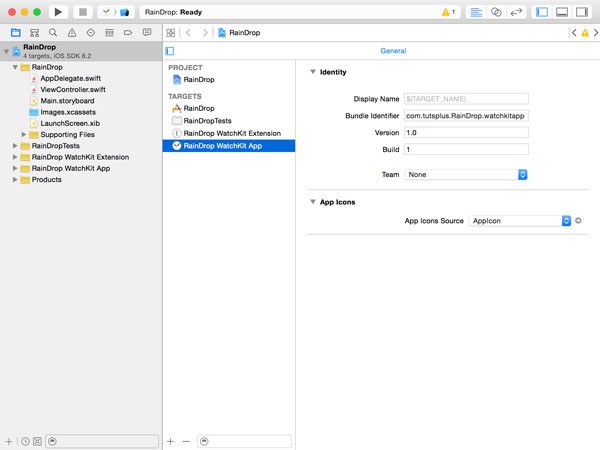This screenshot has width=600, height=450.
Task: Open the Report navigator
Action: click(147, 33)
